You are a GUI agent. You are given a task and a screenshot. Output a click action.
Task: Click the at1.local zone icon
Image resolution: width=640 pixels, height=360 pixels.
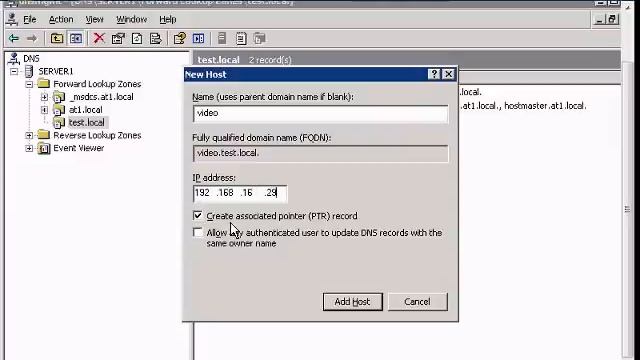click(59, 110)
